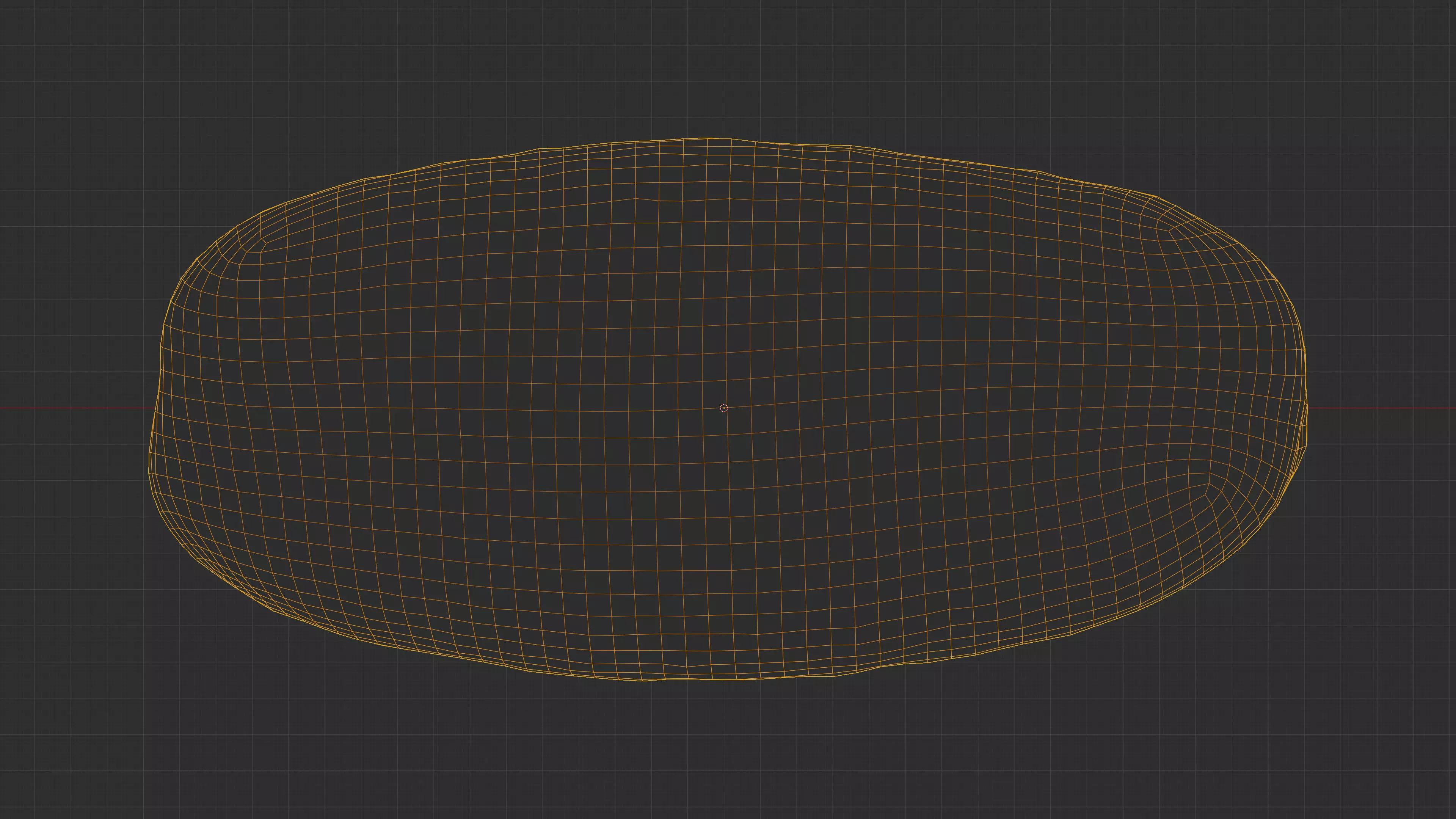The width and height of the screenshot is (1456, 819).
Task: Click the object origin point at mesh center
Action: [724, 408]
